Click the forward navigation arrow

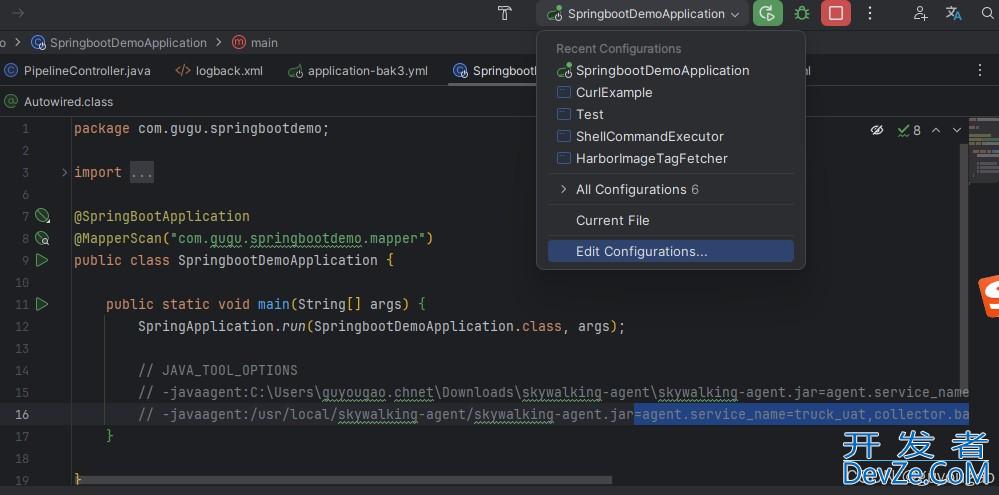point(18,13)
